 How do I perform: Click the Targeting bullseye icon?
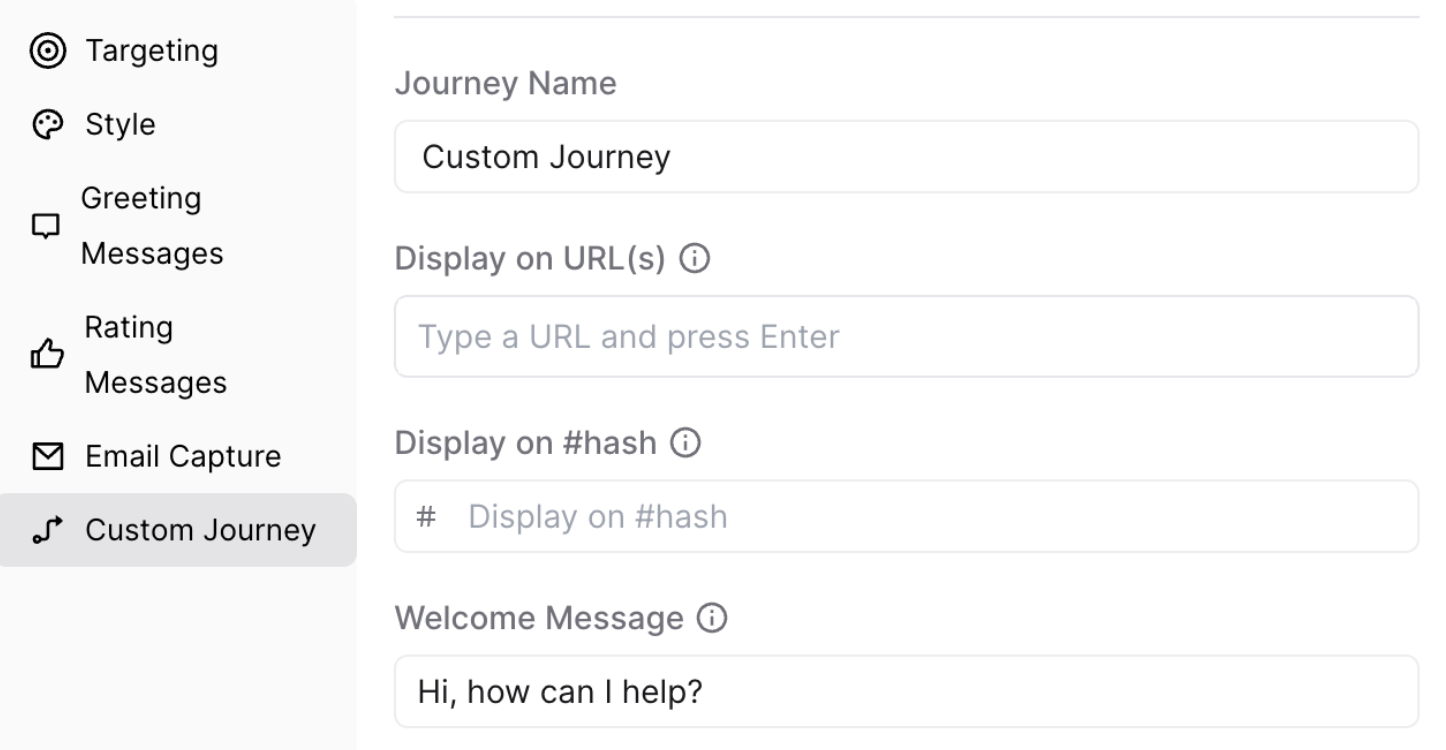[46, 51]
